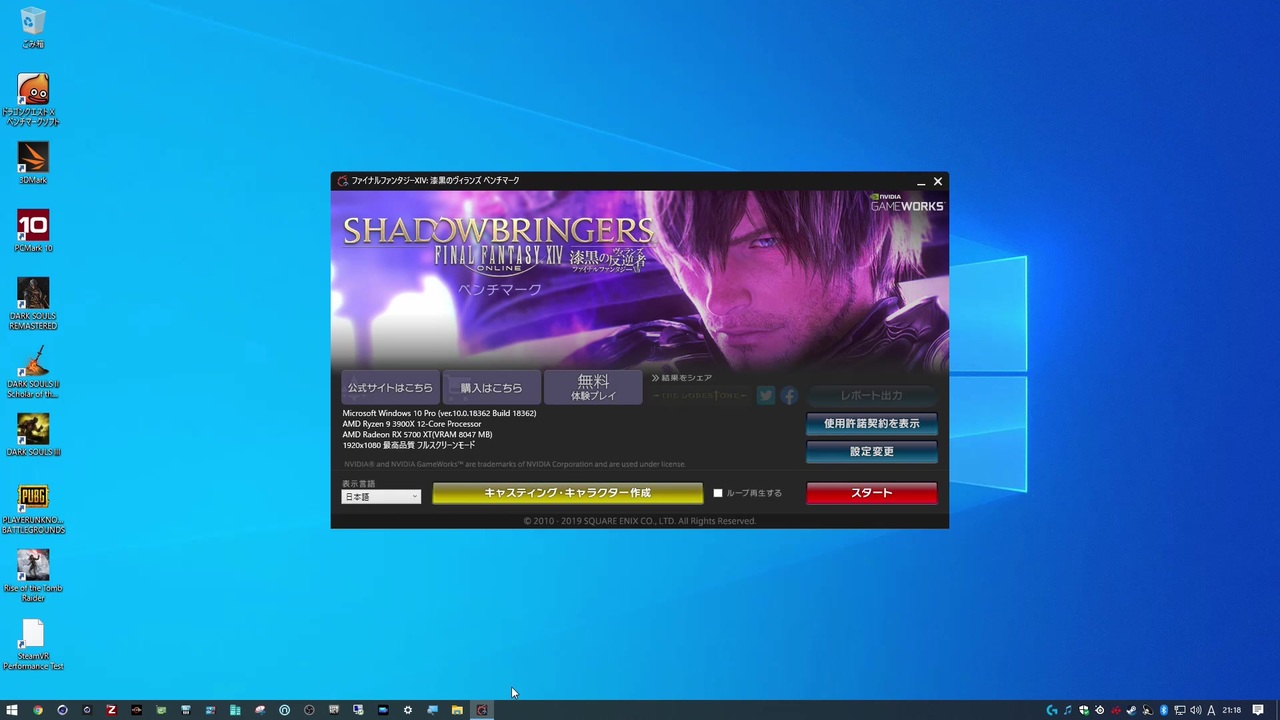Select the DARK SOULS REMASTERED desktop icon
Screen dimensions: 1280x720
33,304
